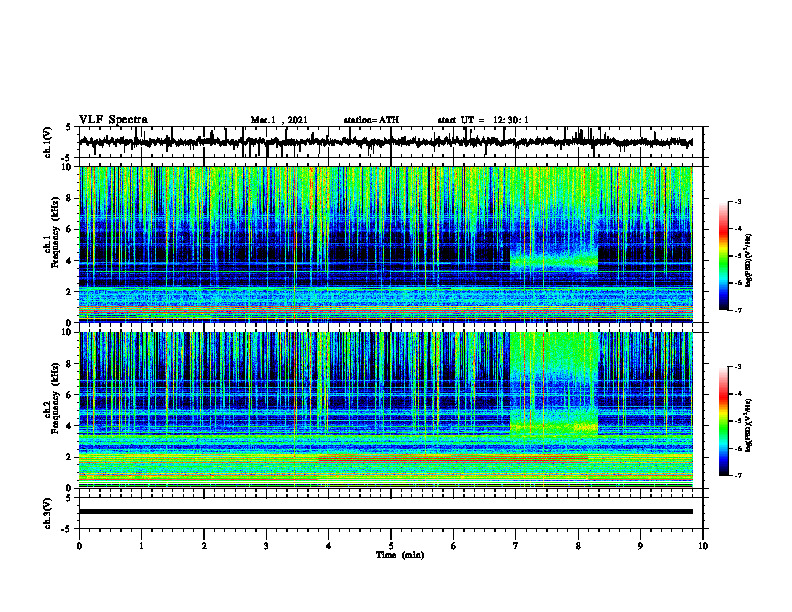
Task: Click the ch.1 "Frequency (kHz)" axis label
Action: [55, 231]
